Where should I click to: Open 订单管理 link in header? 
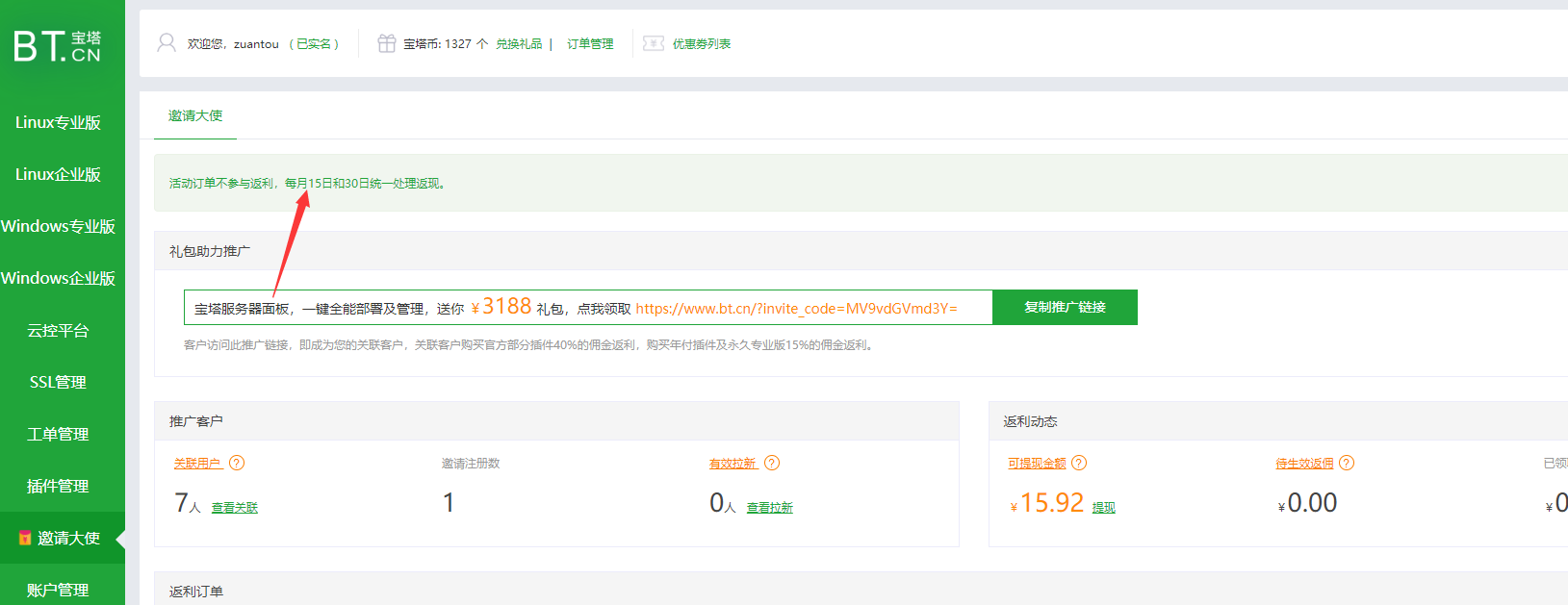tap(590, 44)
